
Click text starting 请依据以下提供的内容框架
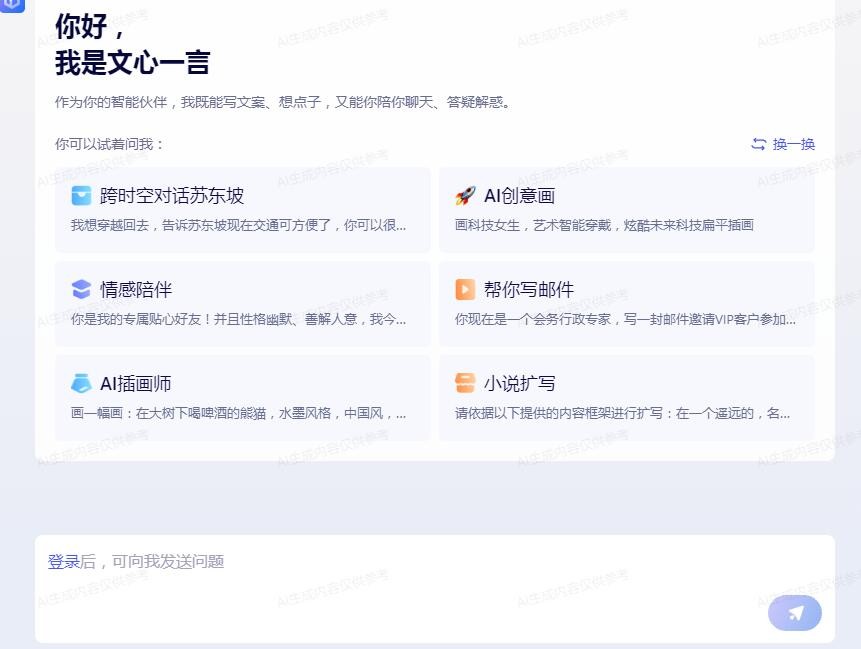click(622, 413)
